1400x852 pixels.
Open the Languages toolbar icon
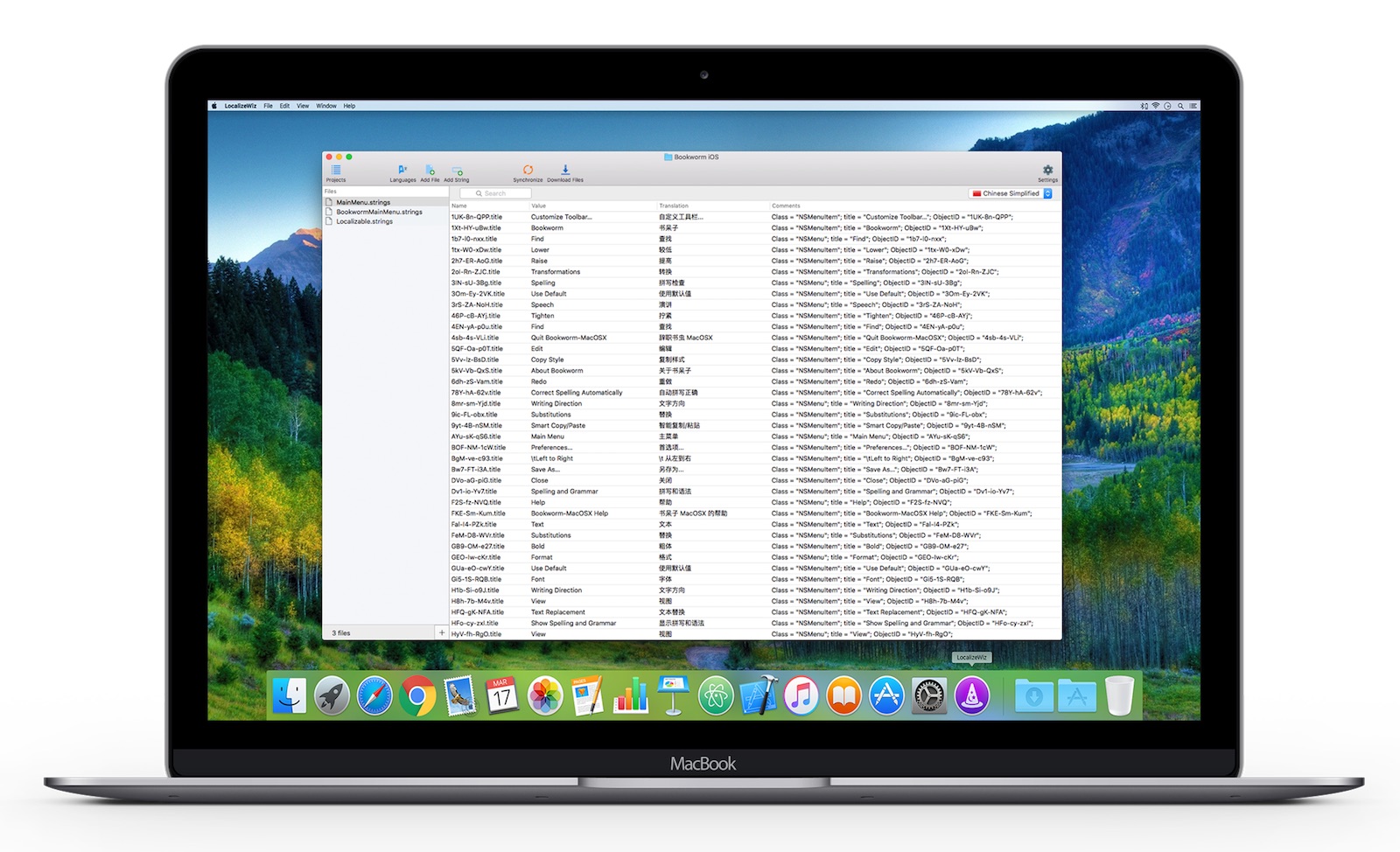pos(402,172)
